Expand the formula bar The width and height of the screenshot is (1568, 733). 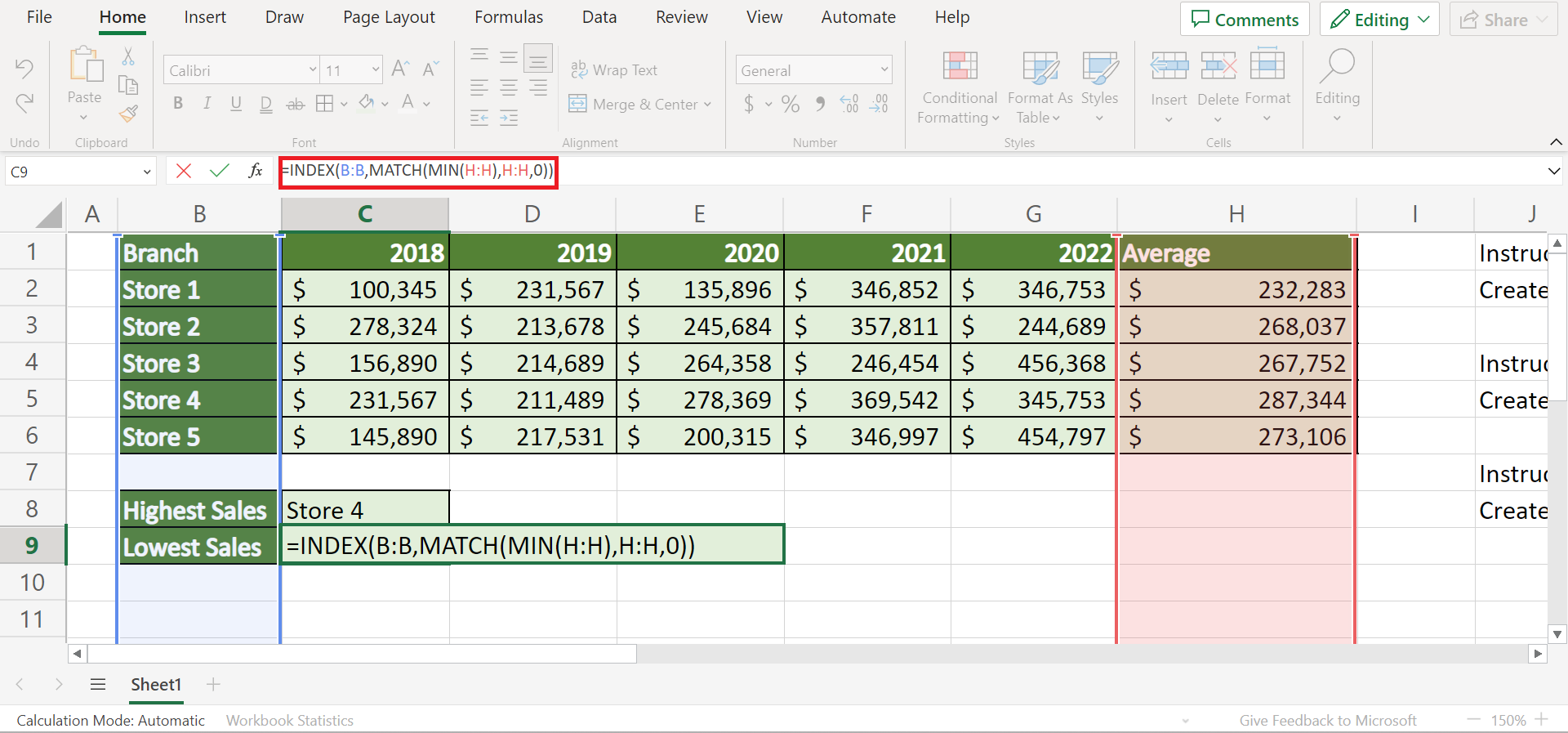tap(1553, 172)
